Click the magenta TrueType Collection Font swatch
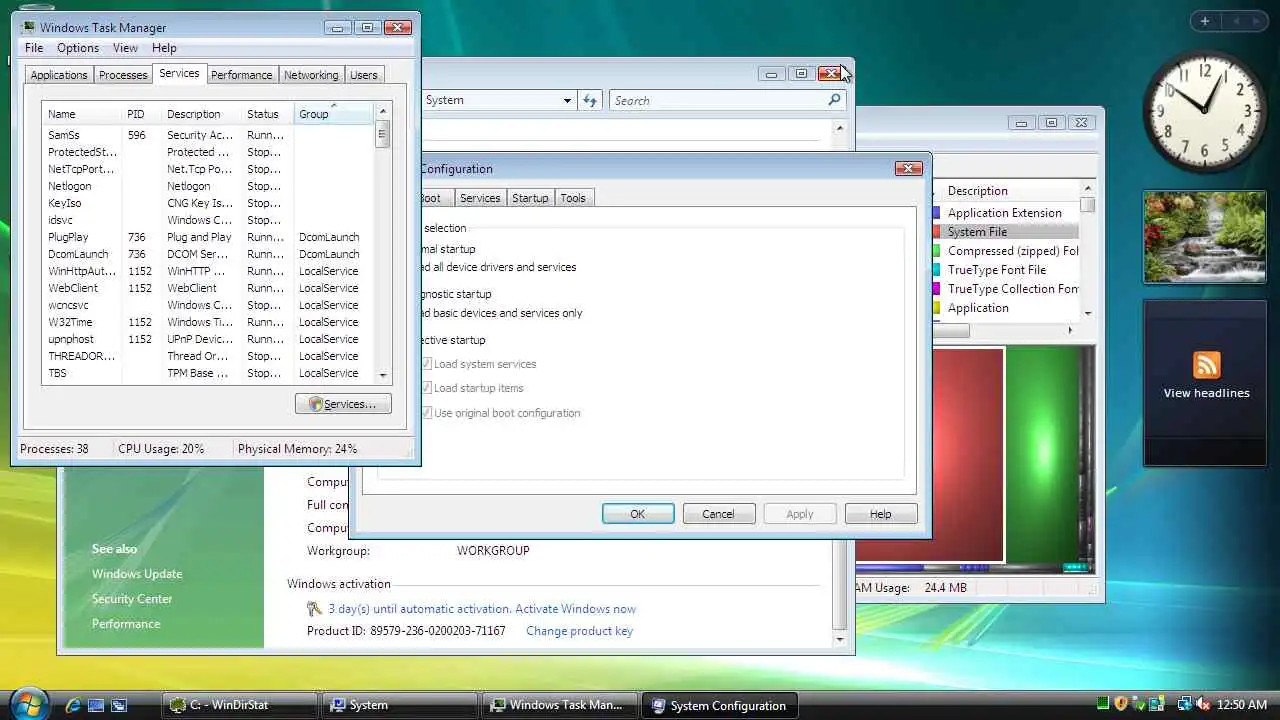The width and height of the screenshot is (1280, 720). click(936, 289)
